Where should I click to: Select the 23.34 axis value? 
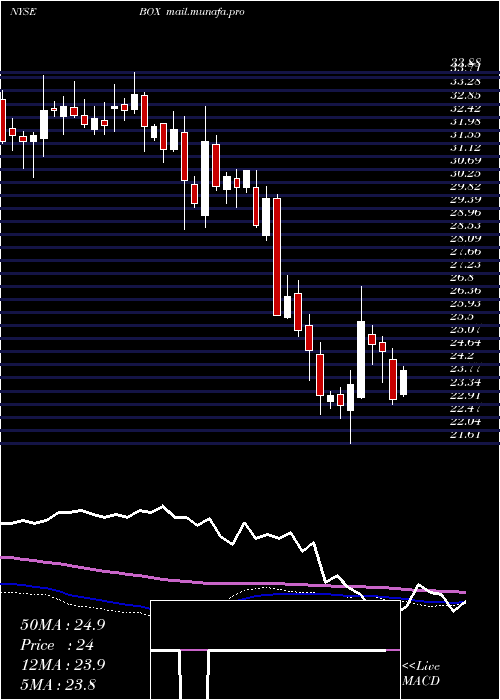point(465,382)
